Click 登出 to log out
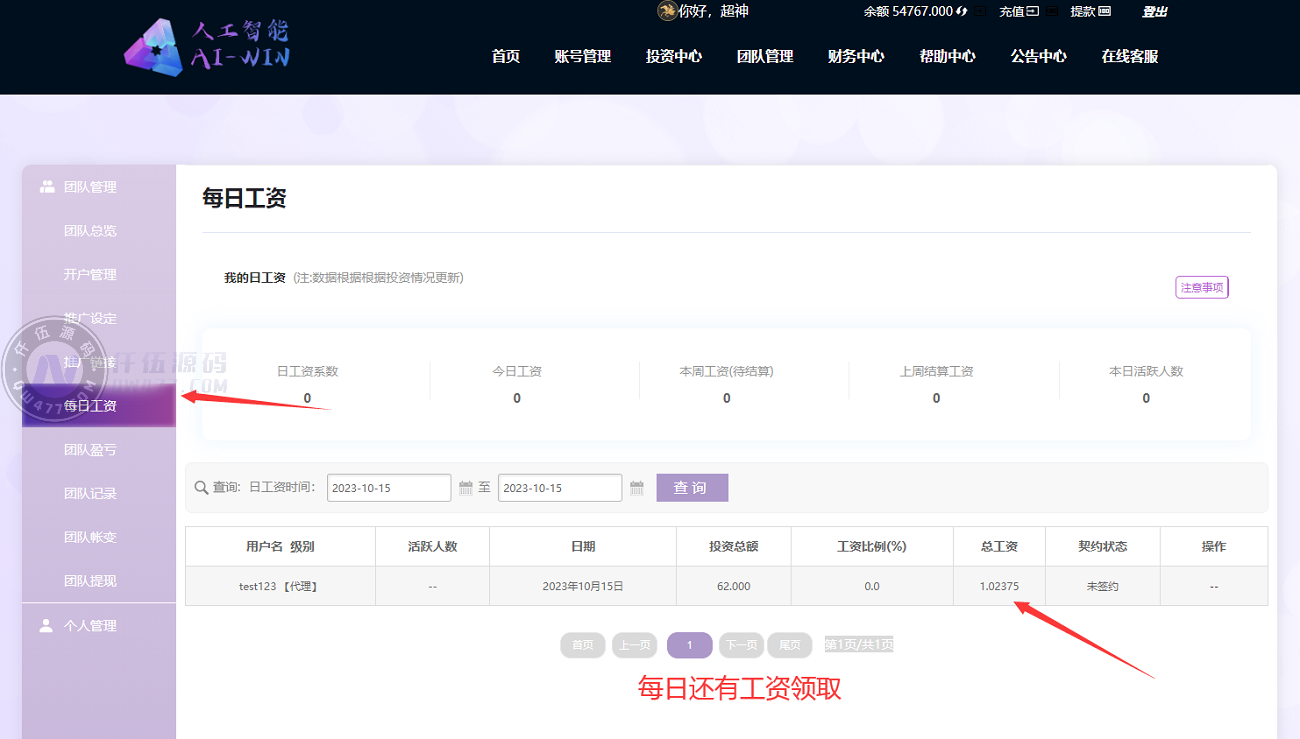 click(1155, 12)
